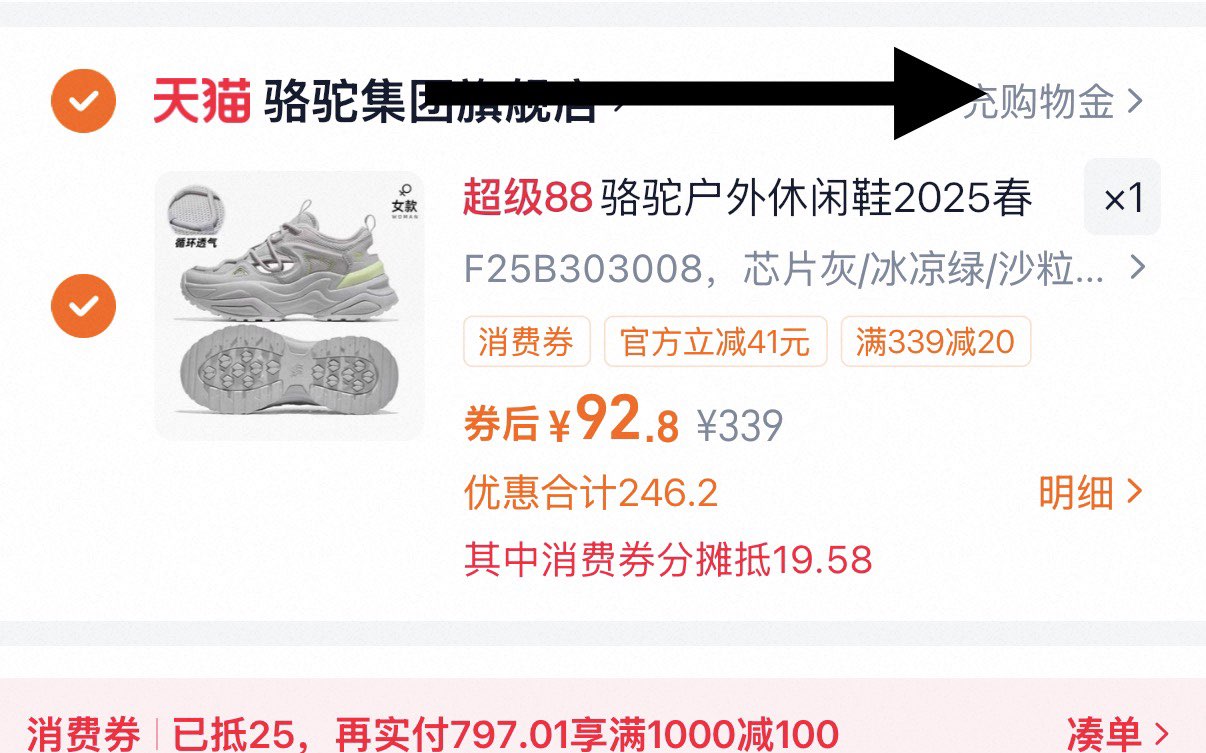The width and height of the screenshot is (1206, 753).
Task: Tap the chevron next to 购物金
Action: (1135, 102)
